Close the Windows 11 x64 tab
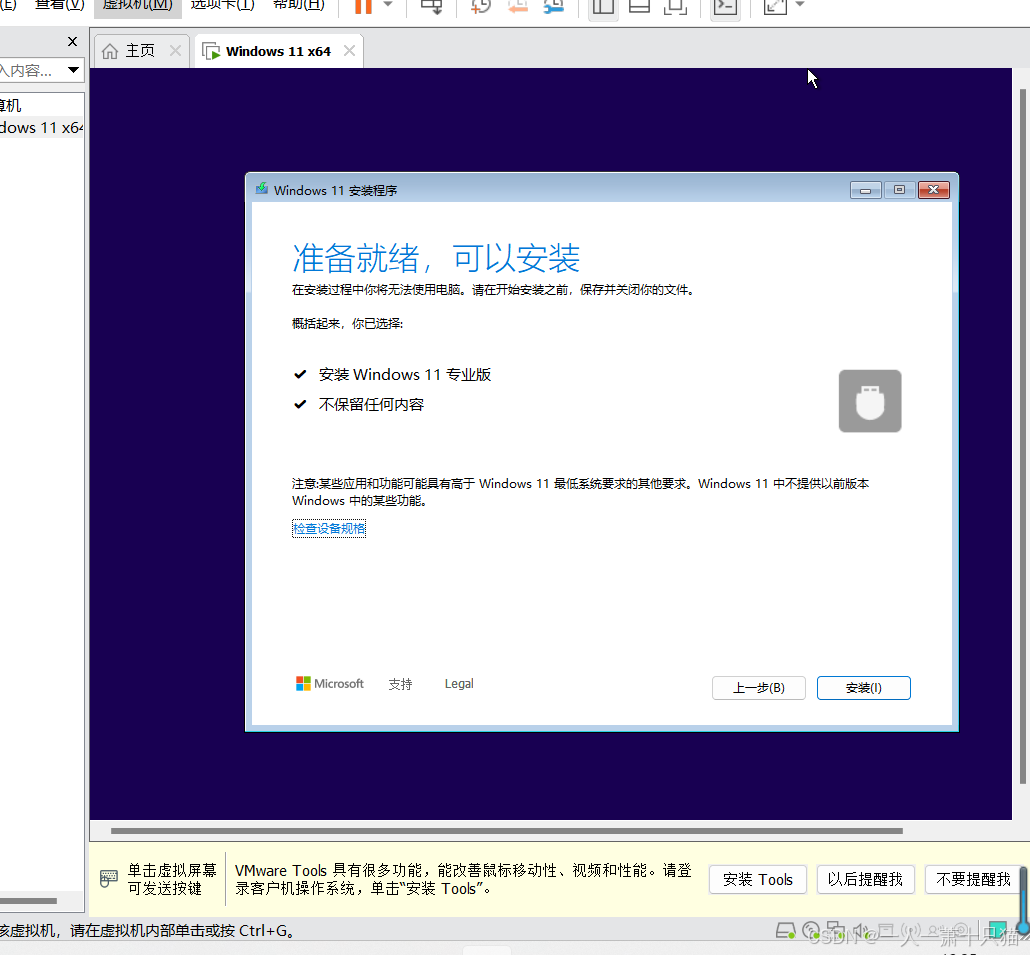The image size is (1030, 955). point(349,51)
